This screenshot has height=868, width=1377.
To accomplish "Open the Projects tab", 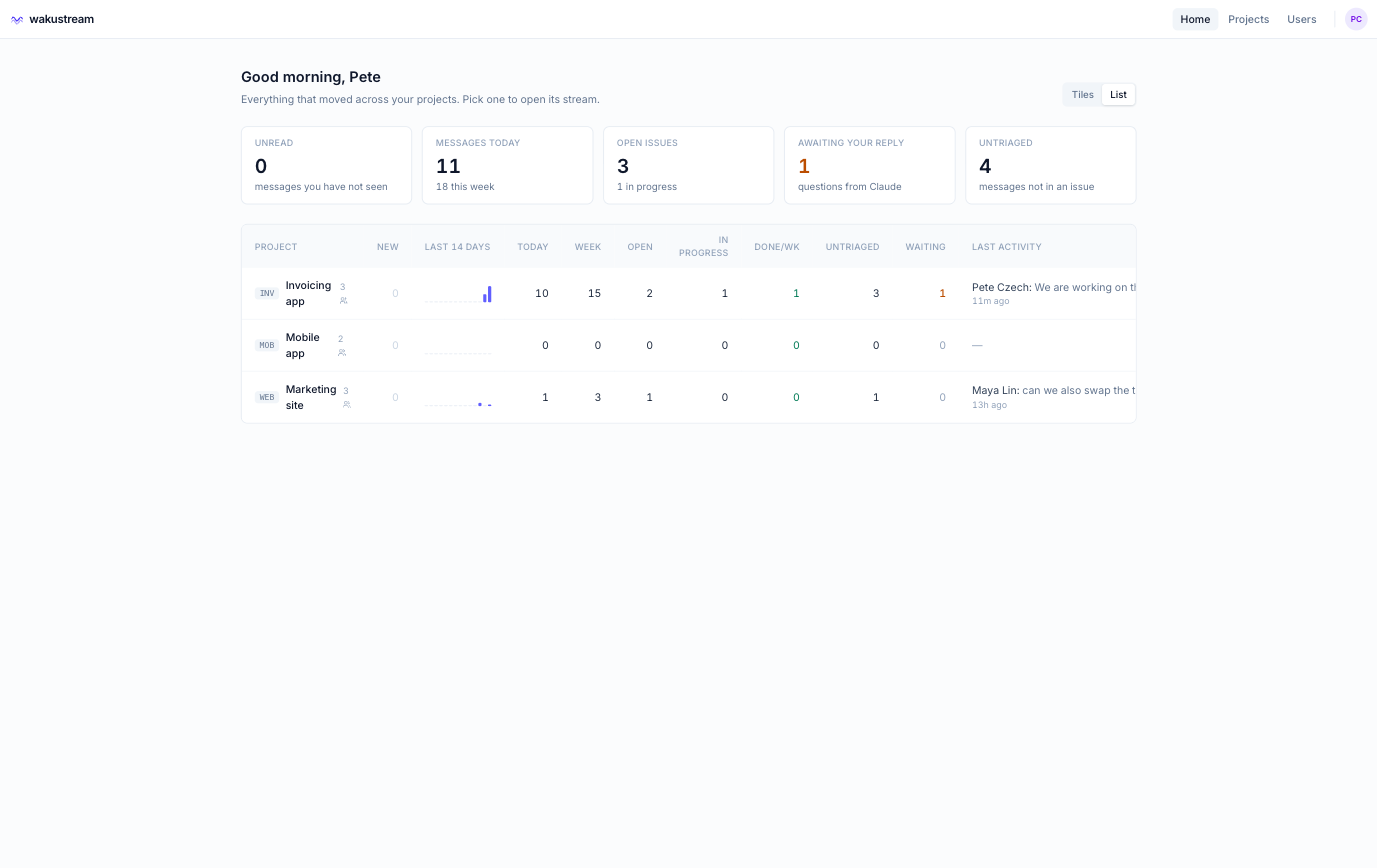I will pyautogui.click(x=1248, y=19).
